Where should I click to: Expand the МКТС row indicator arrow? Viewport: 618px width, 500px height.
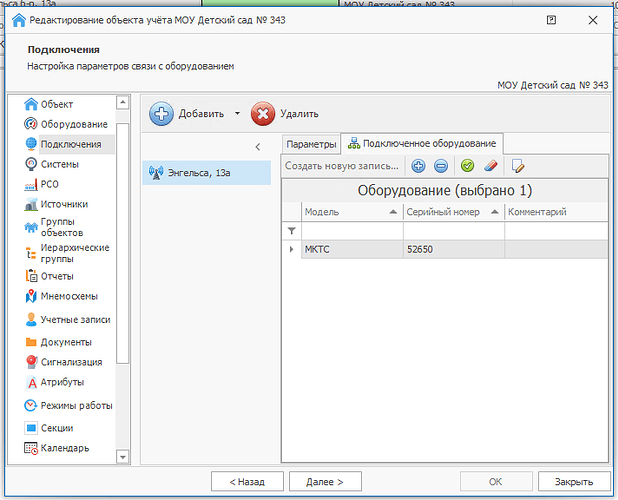point(291,249)
